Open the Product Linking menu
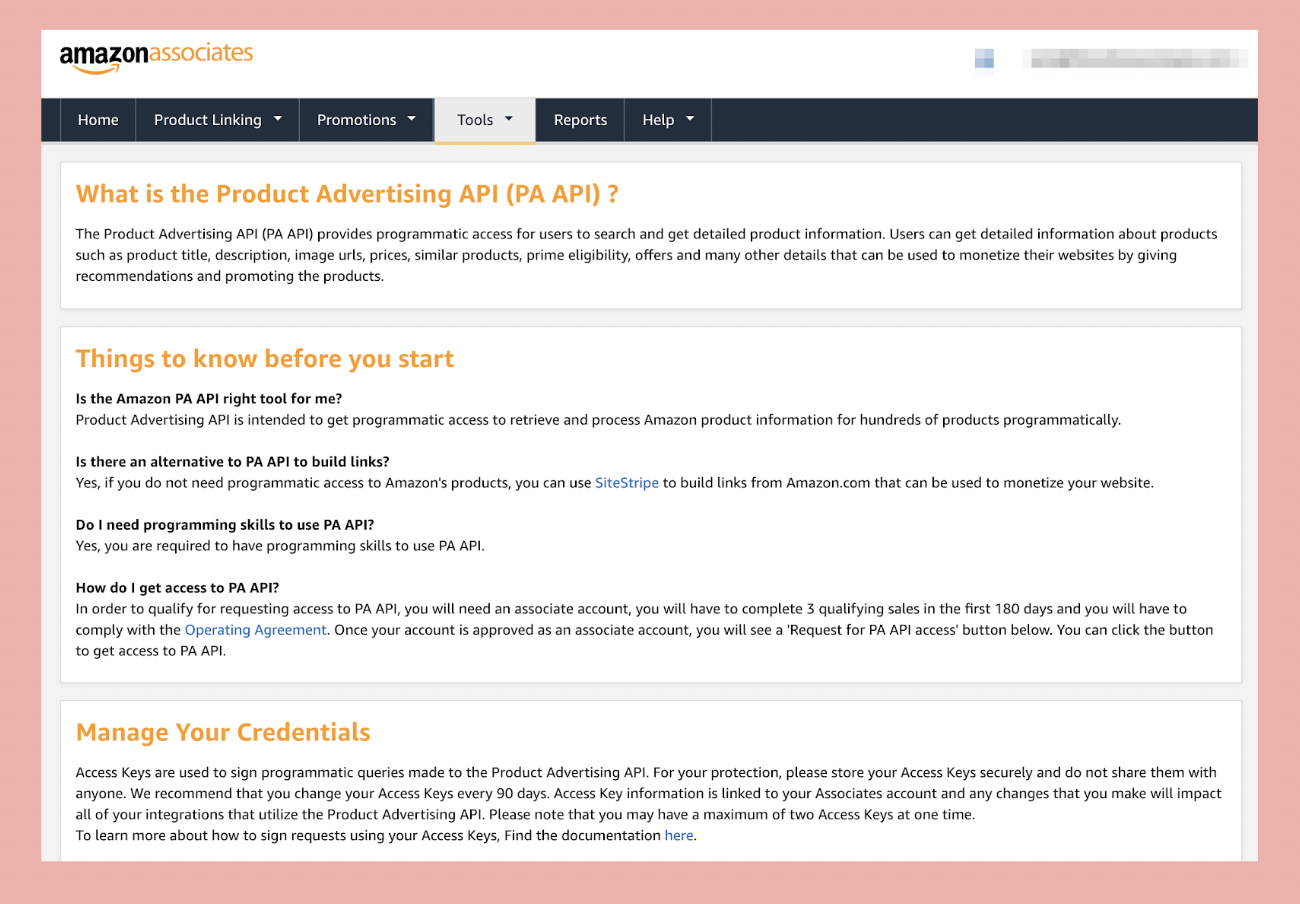The height and width of the screenshot is (904, 1300). pyautogui.click(x=206, y=119)
